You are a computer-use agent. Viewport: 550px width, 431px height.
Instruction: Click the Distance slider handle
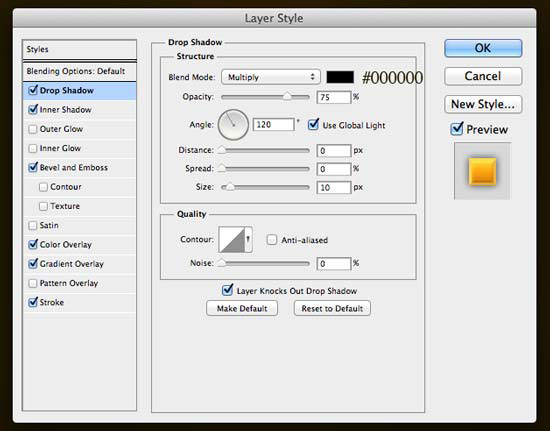pyautogui.click(x=222, y=150)
